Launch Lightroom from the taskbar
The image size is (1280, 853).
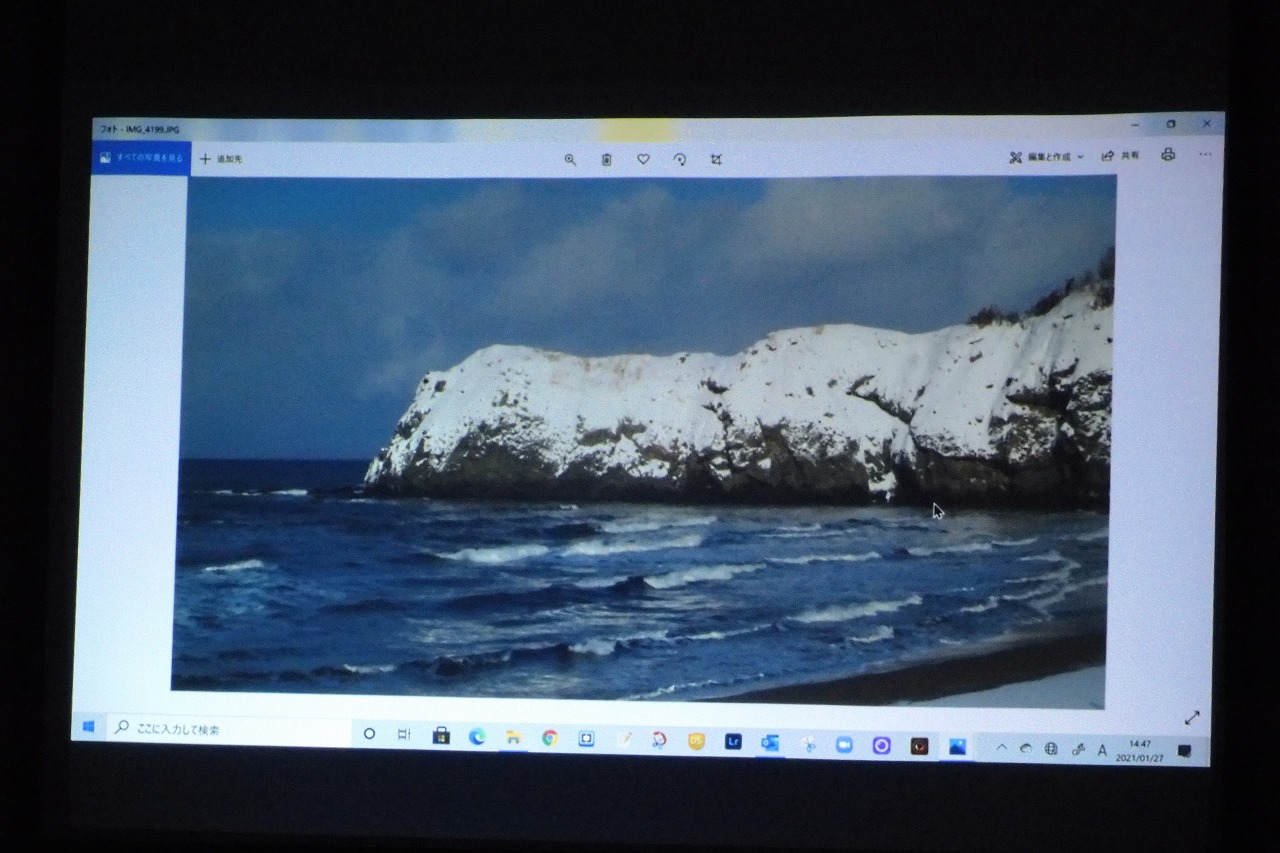[733, 741]
